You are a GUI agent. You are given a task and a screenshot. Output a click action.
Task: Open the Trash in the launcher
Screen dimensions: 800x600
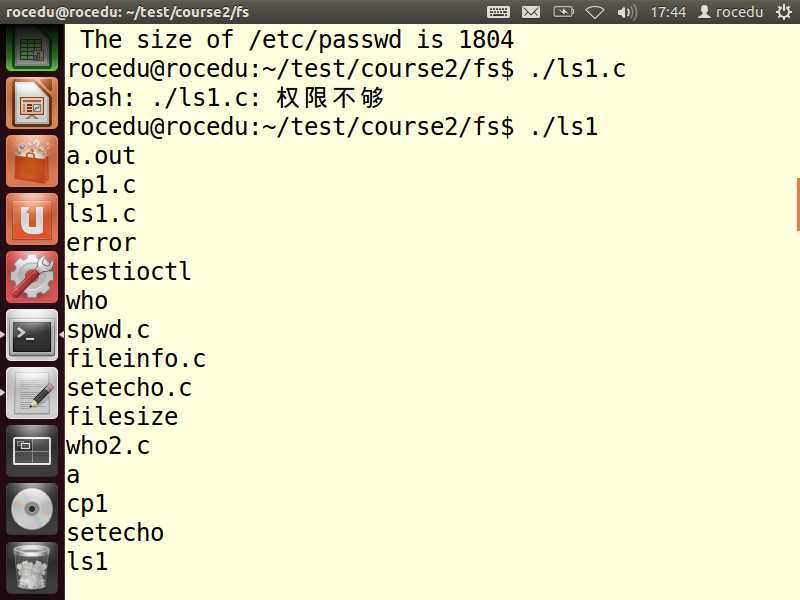pos(32,567)
